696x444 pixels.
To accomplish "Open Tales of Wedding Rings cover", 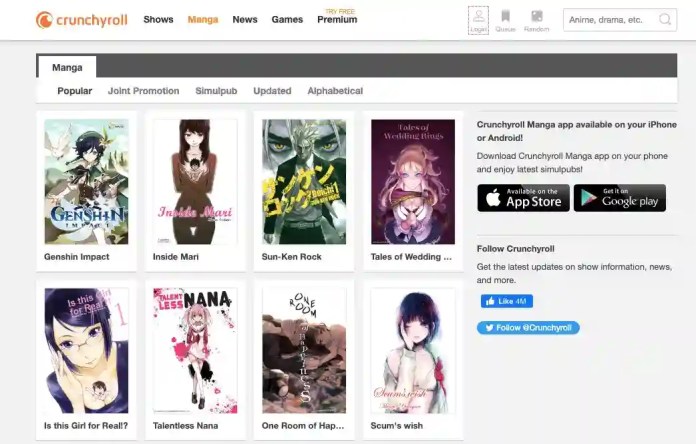I will click(413, 182).
